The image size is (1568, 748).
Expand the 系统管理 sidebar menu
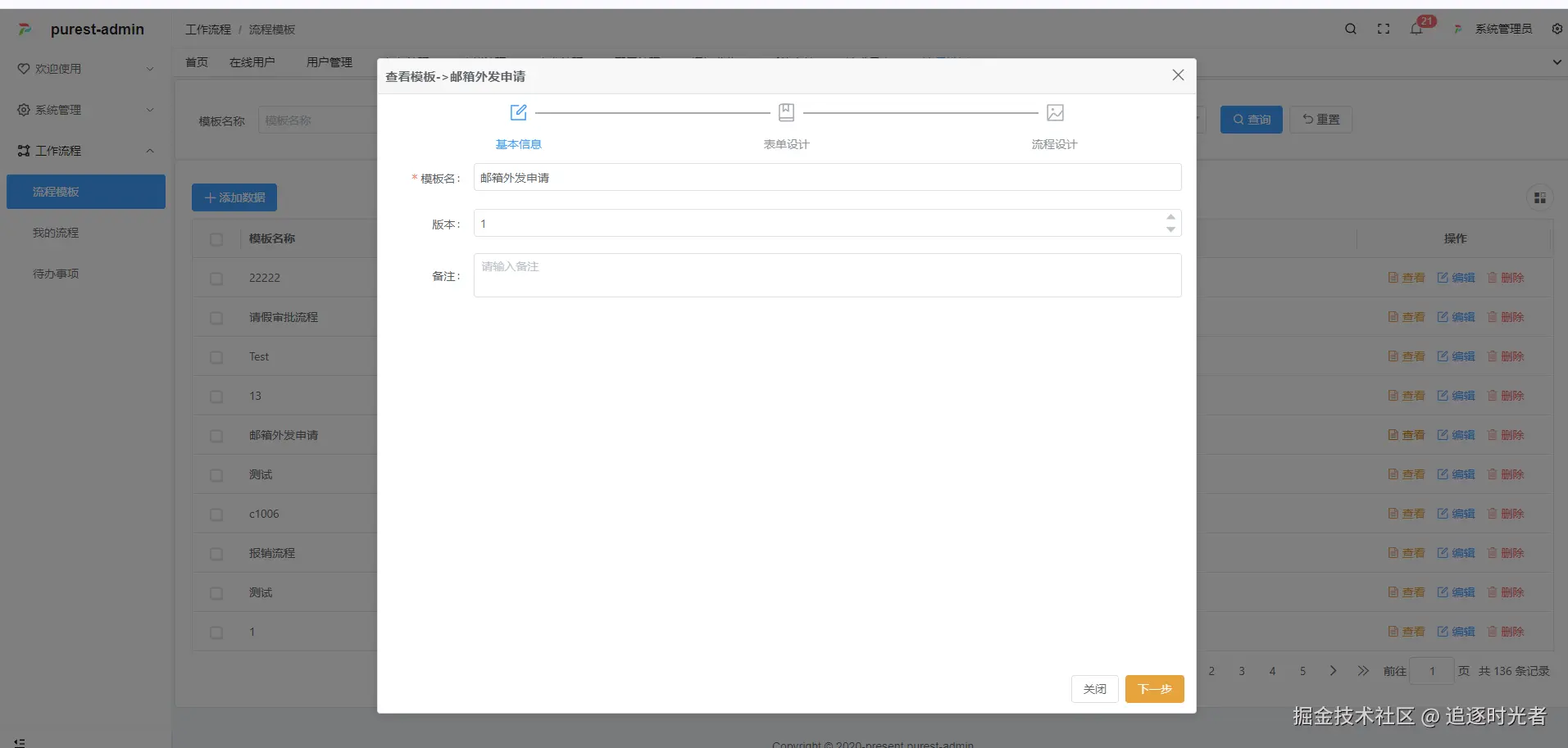coord(86,110)
